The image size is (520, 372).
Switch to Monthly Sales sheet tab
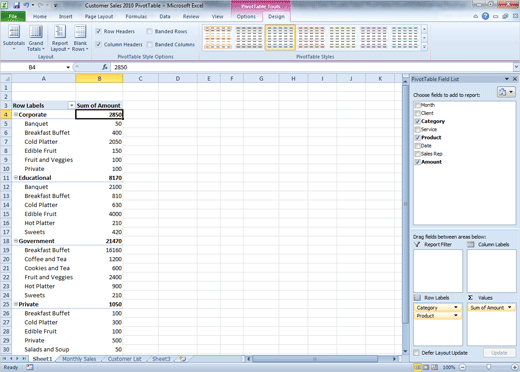(79, 359)
